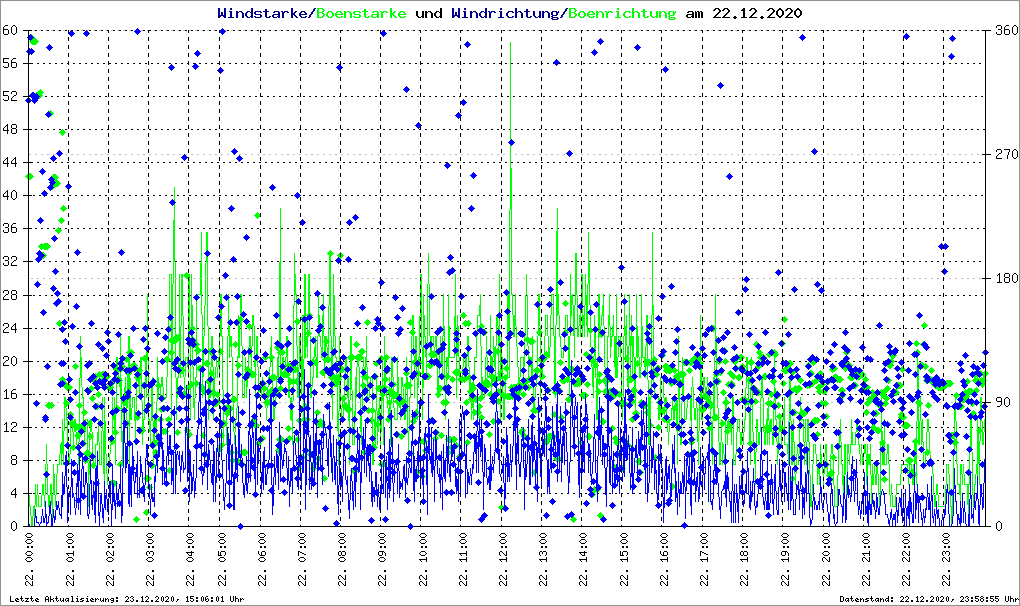Select the 12:00 time axis label

point(505,560)
